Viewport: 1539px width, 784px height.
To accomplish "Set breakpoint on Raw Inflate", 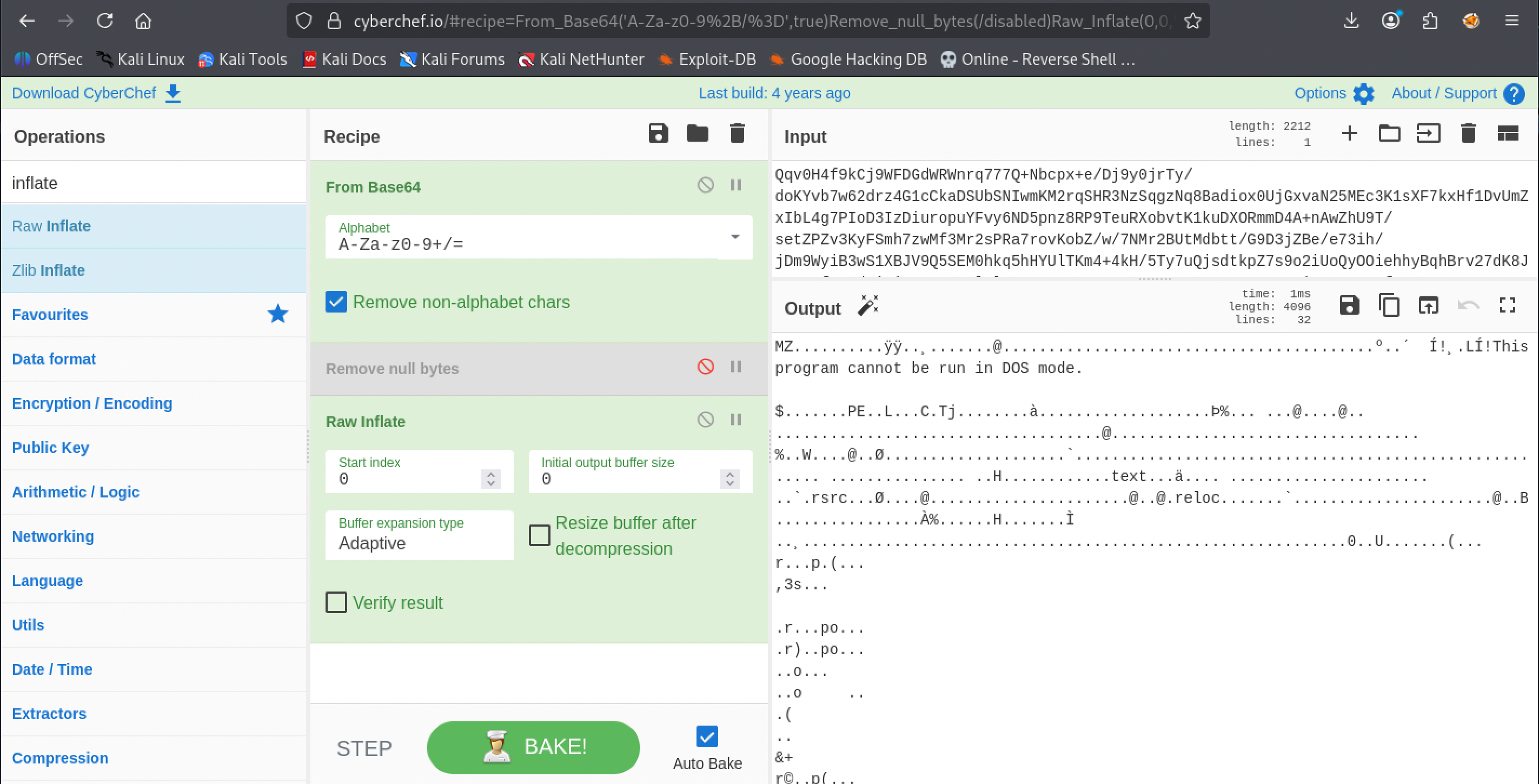I will tap(735, 420).
